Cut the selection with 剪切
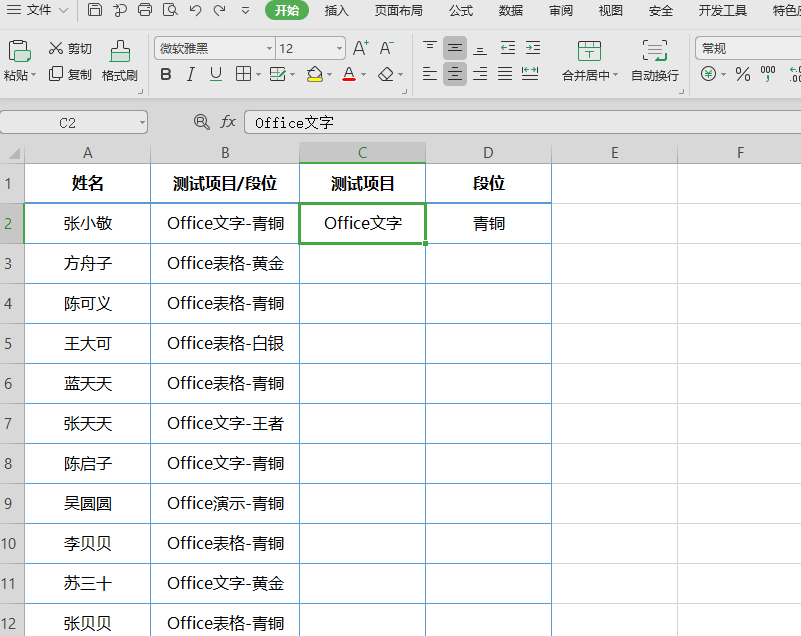This screenshot has width=801, height=636. pyautogui.click(x=70, y=49)
